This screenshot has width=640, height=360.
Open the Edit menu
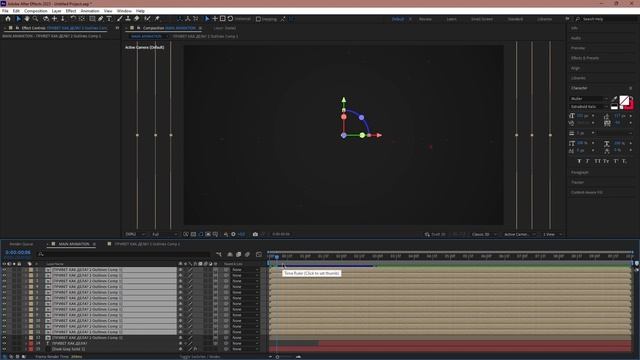16,11
